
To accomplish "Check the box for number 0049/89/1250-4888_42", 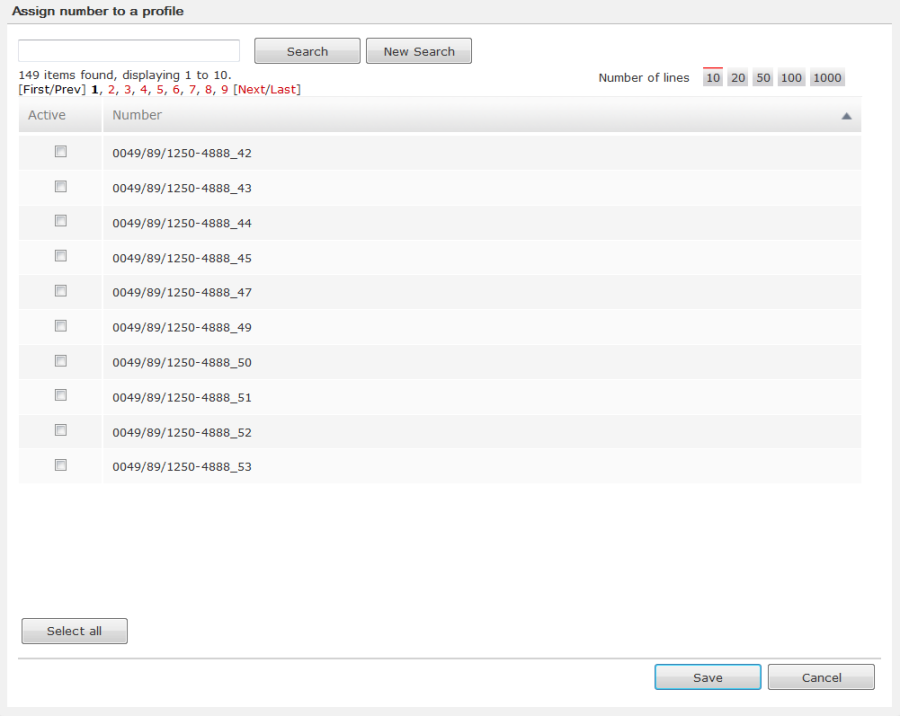I will pos(60,151).
